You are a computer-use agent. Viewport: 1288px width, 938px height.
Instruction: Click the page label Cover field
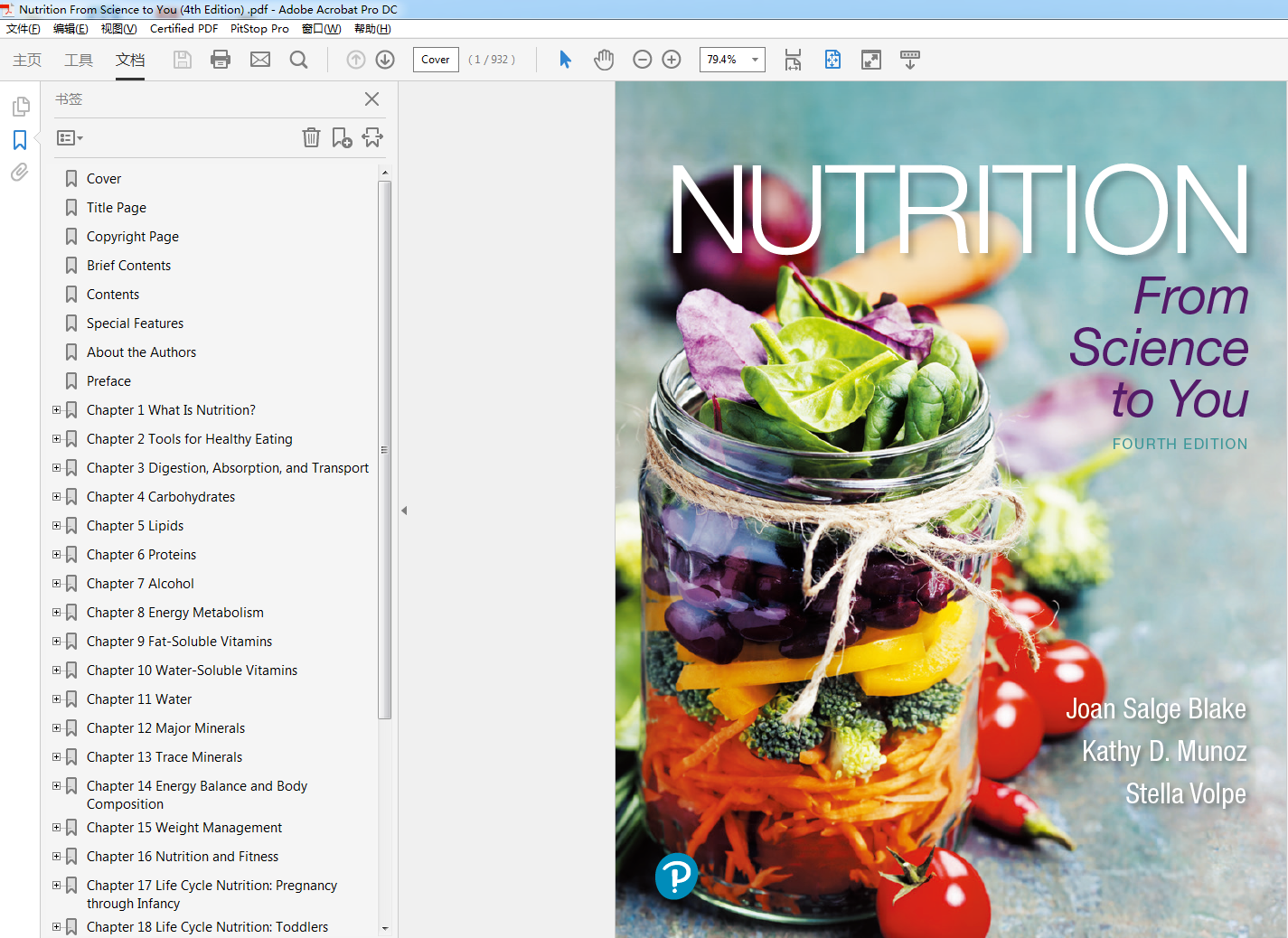[436, 60]
